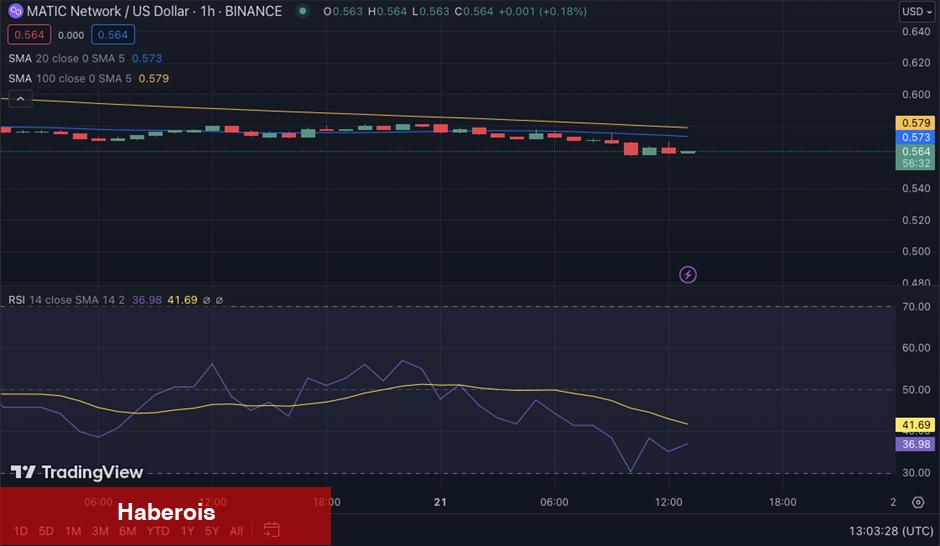
Task: Select YTD time range button
Action: click(x=158, y=531)
